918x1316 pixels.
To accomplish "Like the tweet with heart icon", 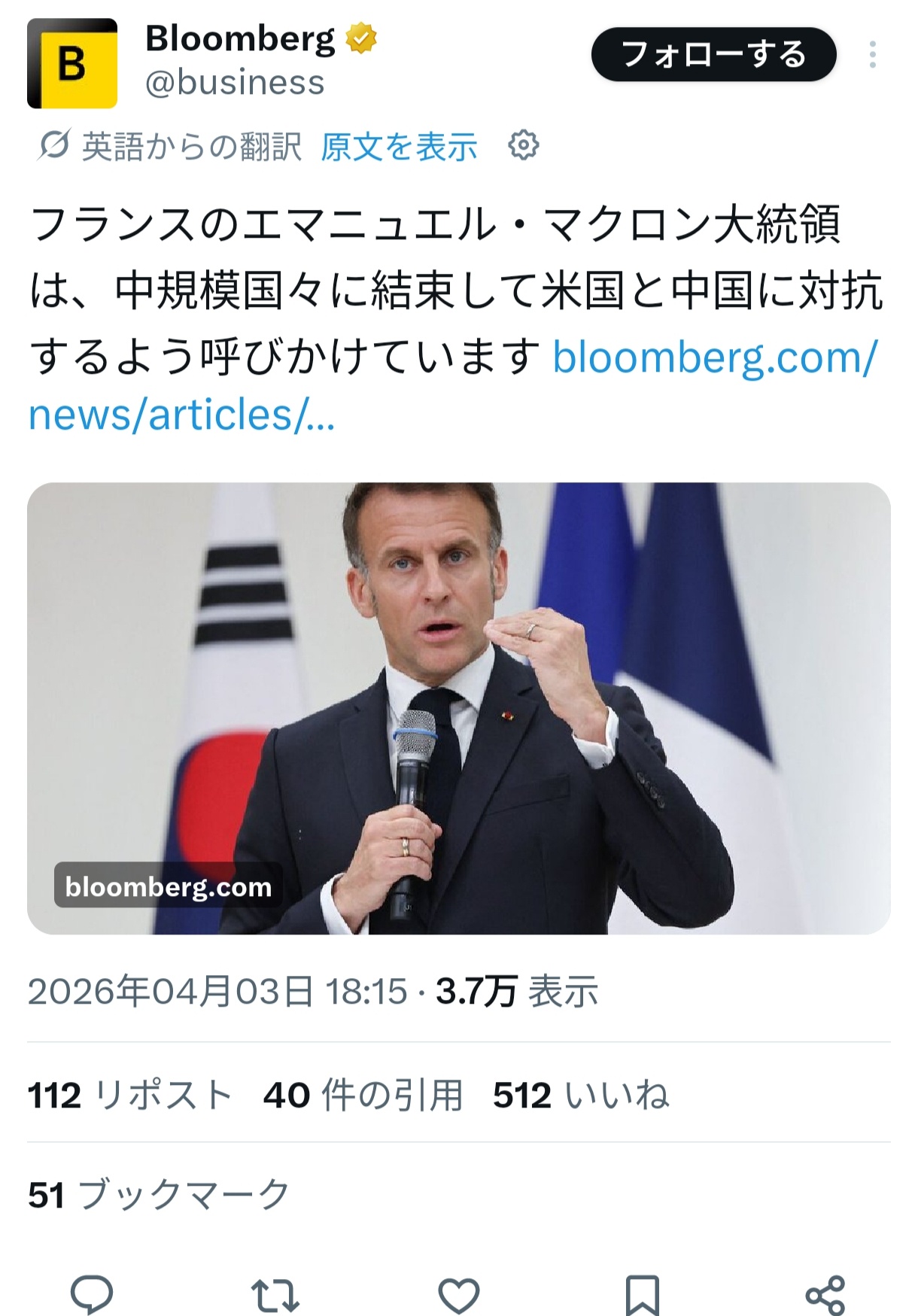I will point(458,1294).
